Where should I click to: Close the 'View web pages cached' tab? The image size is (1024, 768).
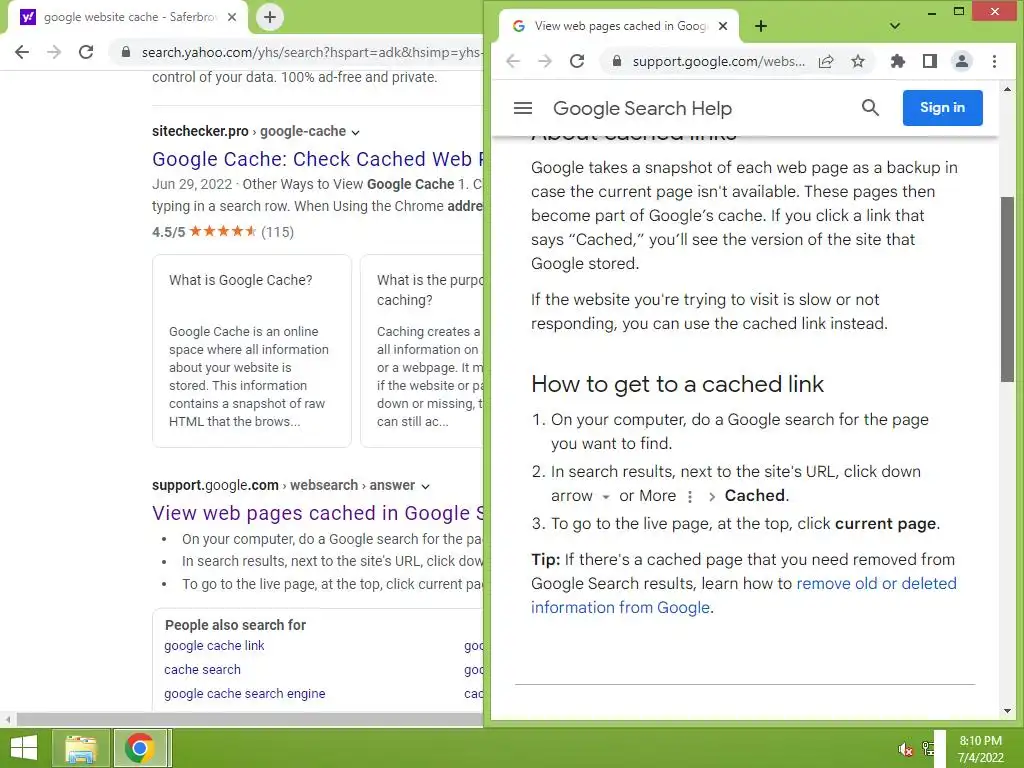[723, 26]
